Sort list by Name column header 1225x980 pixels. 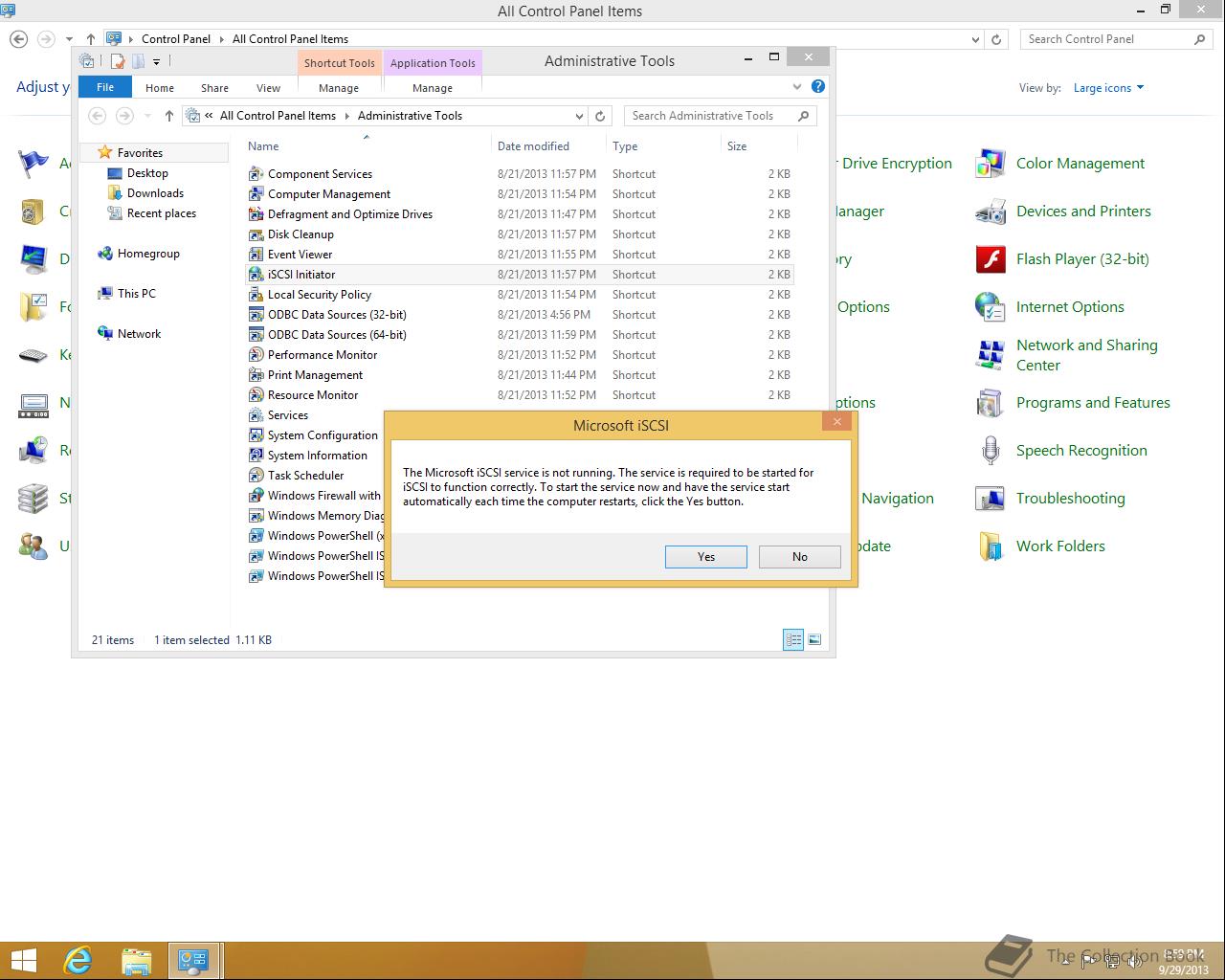click(366, 146)
